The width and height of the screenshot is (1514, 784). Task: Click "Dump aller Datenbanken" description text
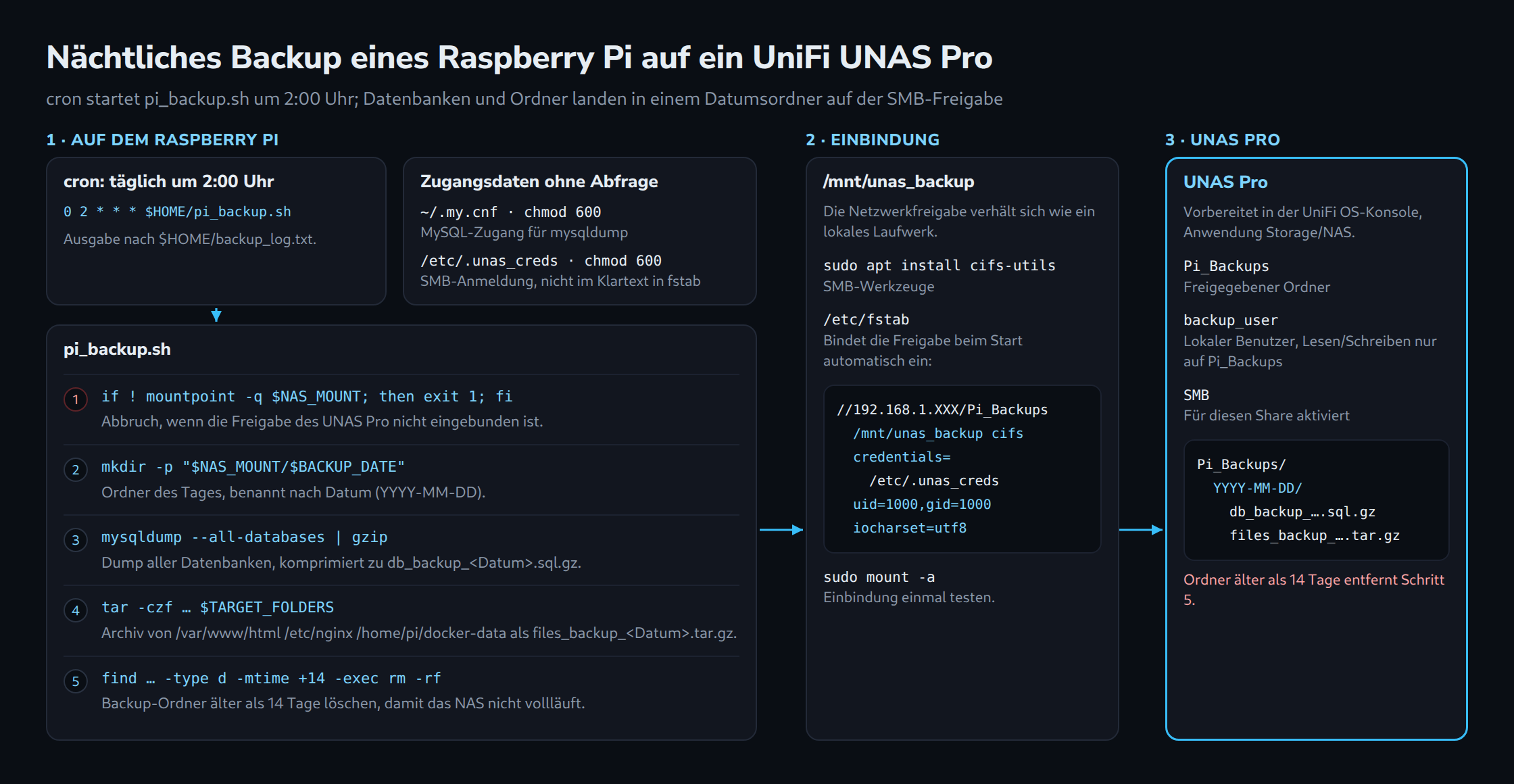click(x=341, y=562)
